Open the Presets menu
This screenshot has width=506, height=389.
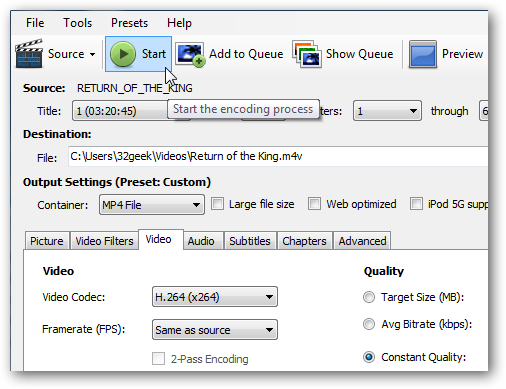coord(129,23)
